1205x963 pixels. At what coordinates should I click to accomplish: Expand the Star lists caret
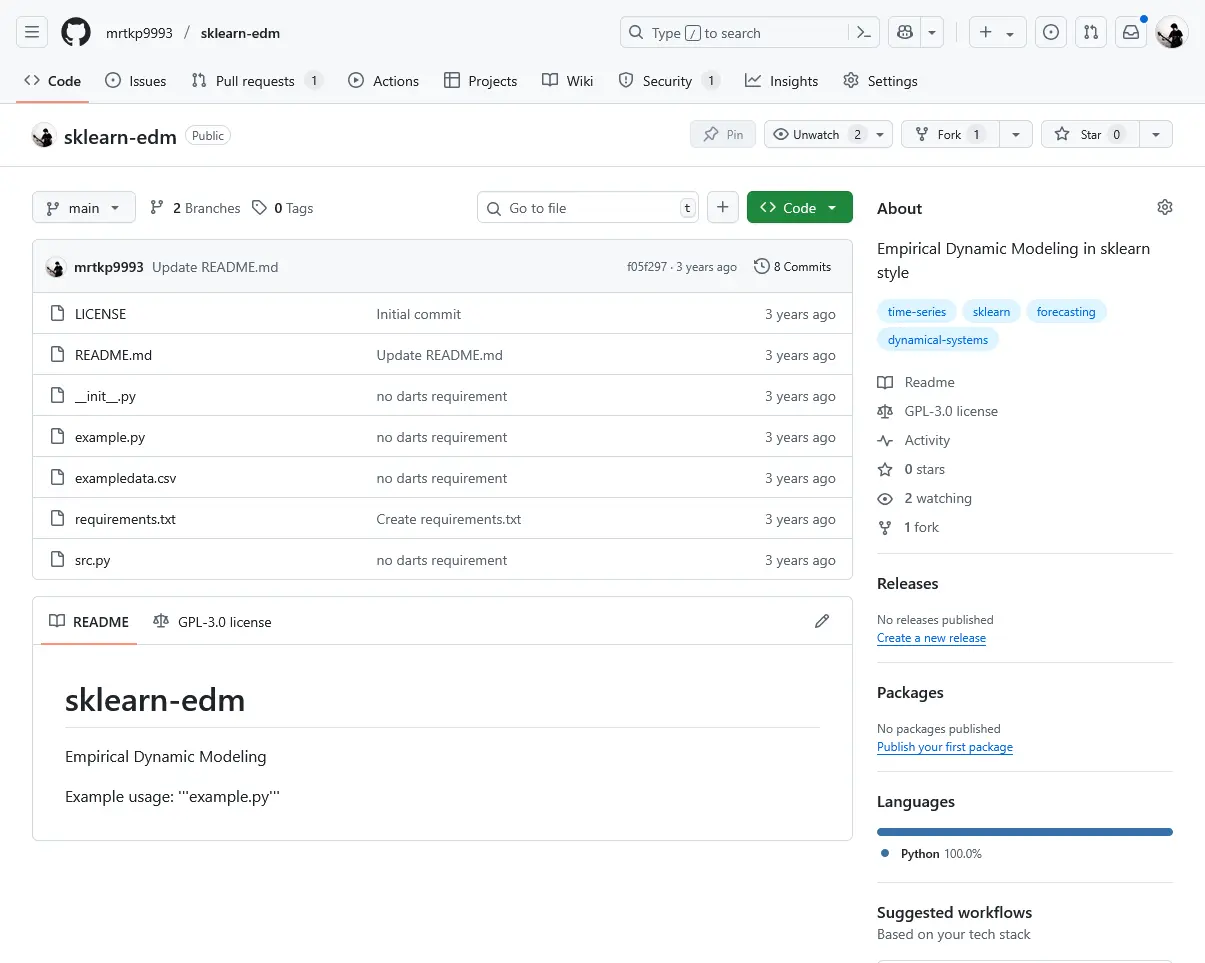pos(1156,134)
